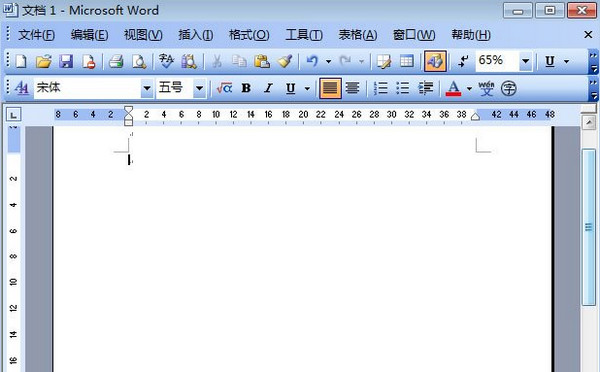Open Print Preview with the magnifier page icon
The width and height of the screenshot is (600, 372).
(139, 61)
